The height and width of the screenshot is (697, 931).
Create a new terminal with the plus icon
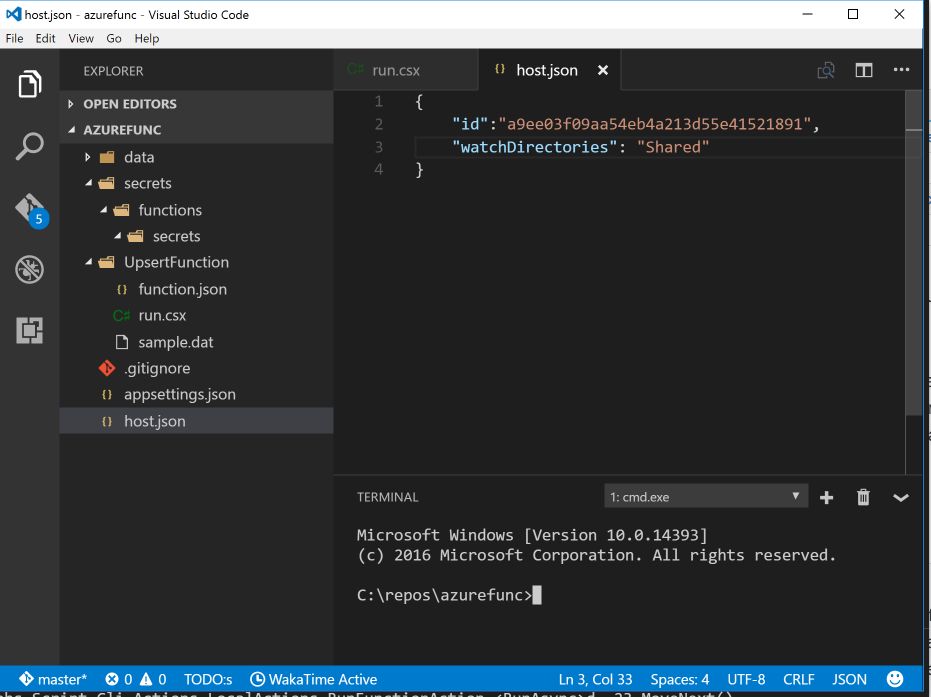[x=826, y=497]
